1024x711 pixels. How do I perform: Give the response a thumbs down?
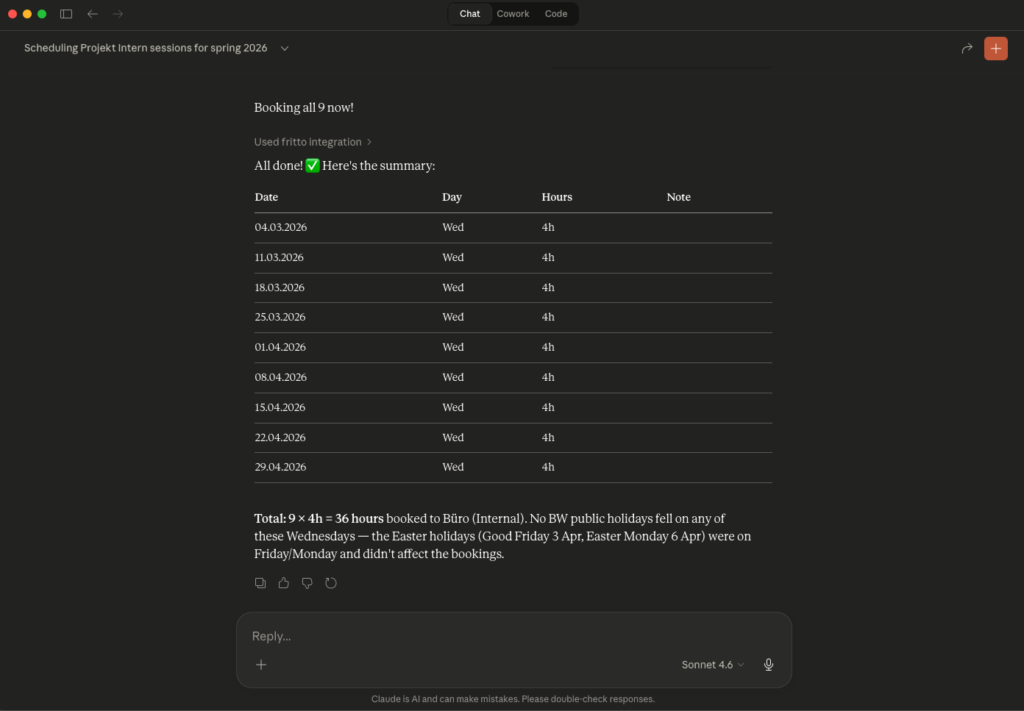(x=307, y=583)
